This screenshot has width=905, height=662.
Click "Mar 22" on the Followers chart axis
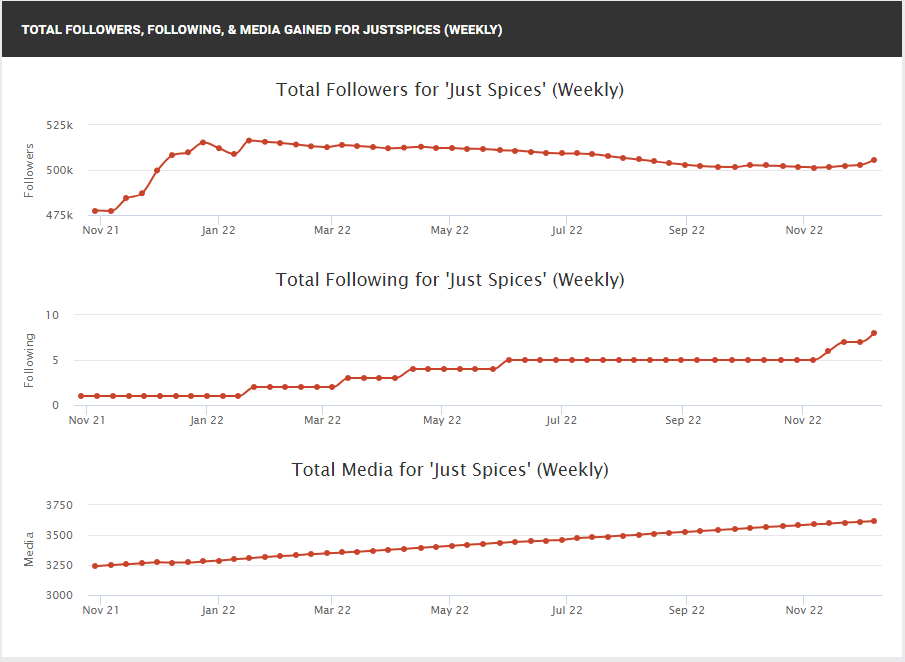332,230
